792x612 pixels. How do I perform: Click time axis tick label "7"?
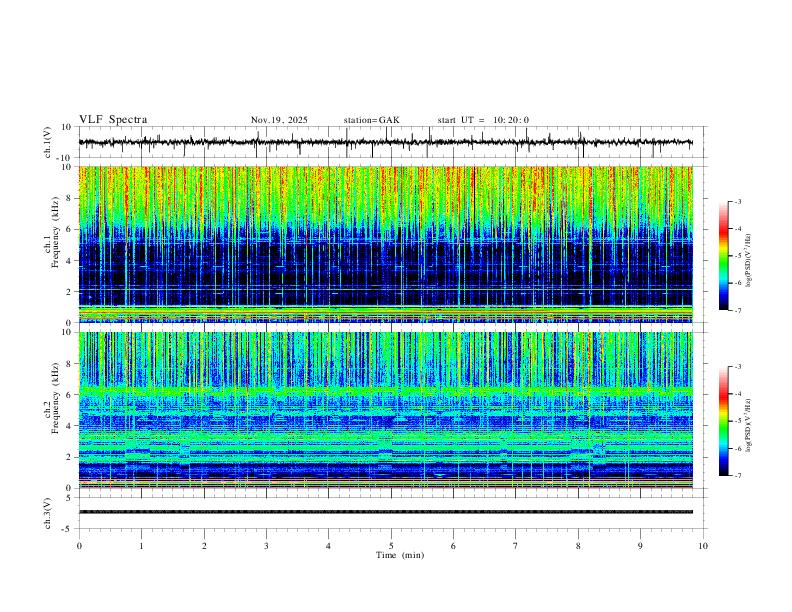tap(516, 546)
